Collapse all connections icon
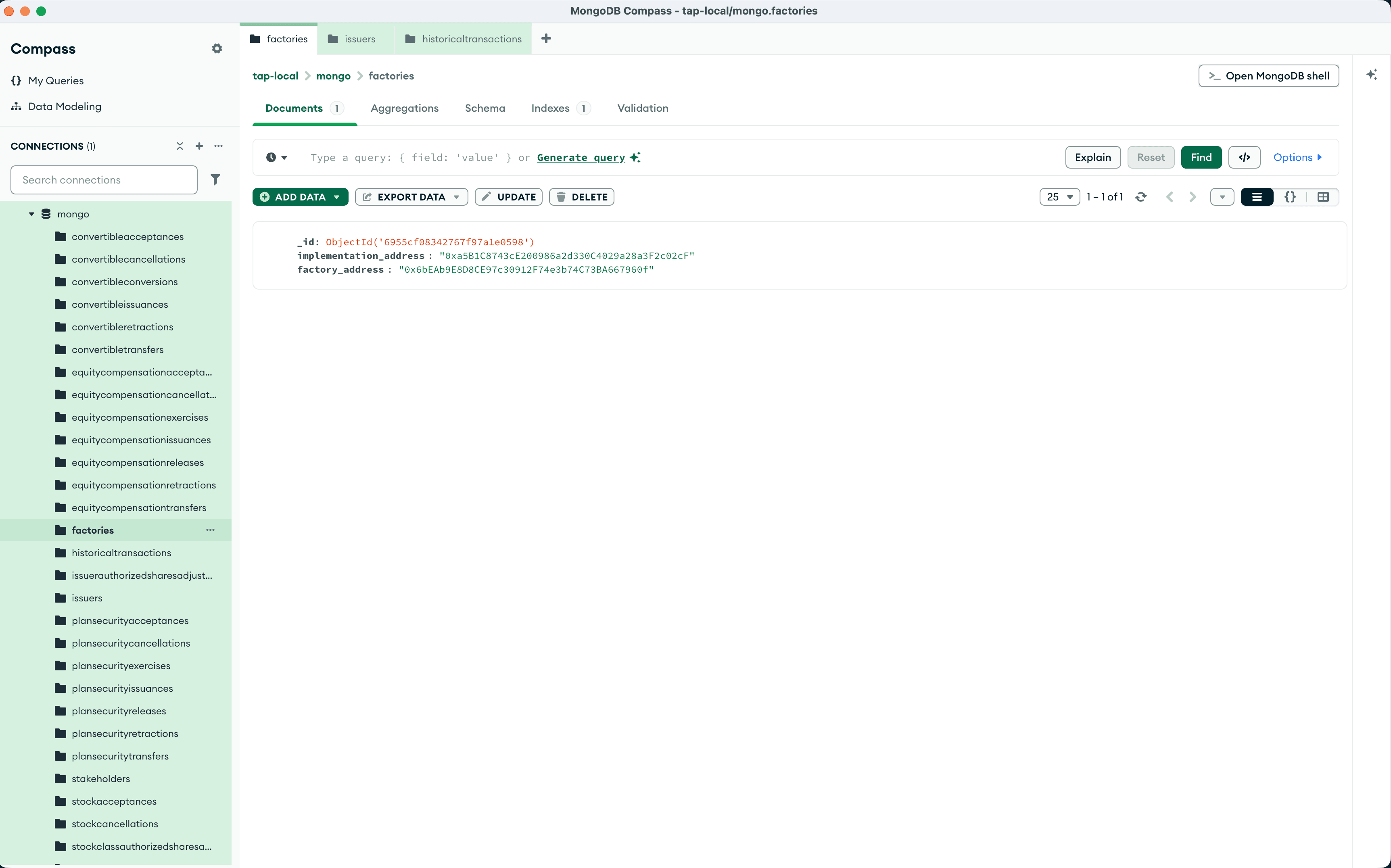This screenshot has width=1391, height=868. coord(180,146)
